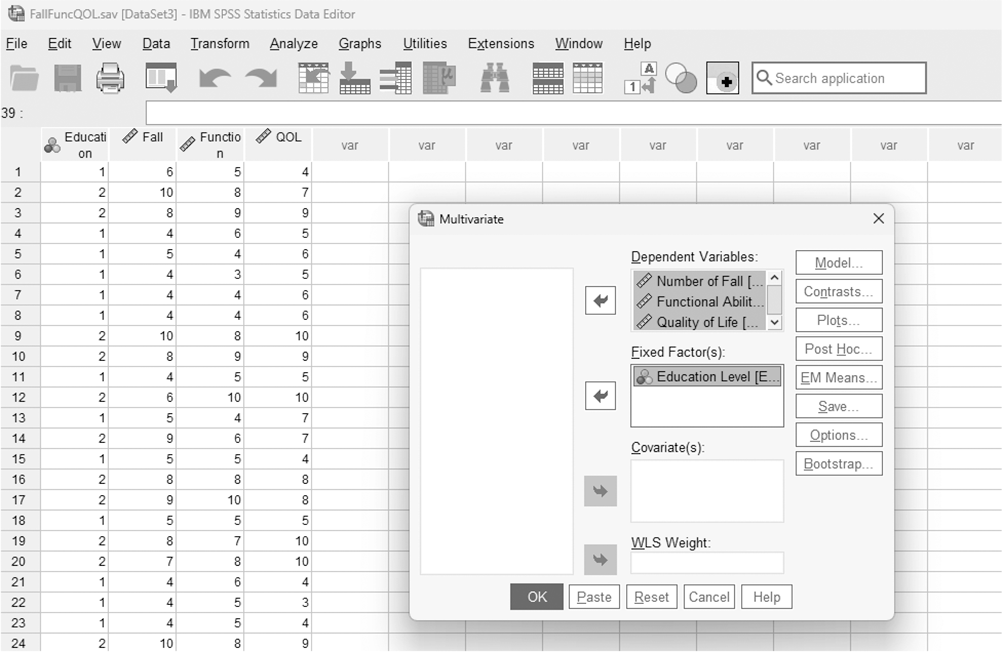The image size is (1002, 652).
Task: Open the Post Hoc options dialog
Action: (838, 349)
